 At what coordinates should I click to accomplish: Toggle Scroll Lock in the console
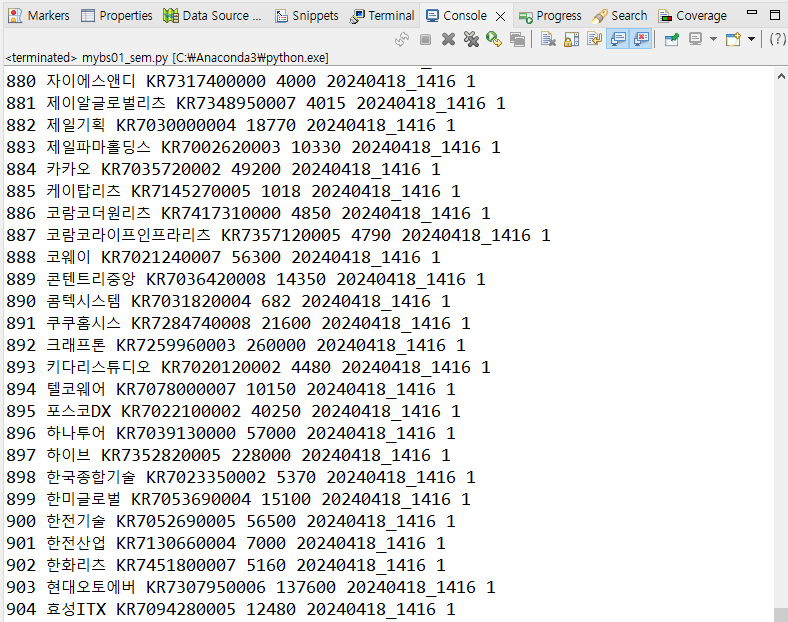click(x=571, y=39)
